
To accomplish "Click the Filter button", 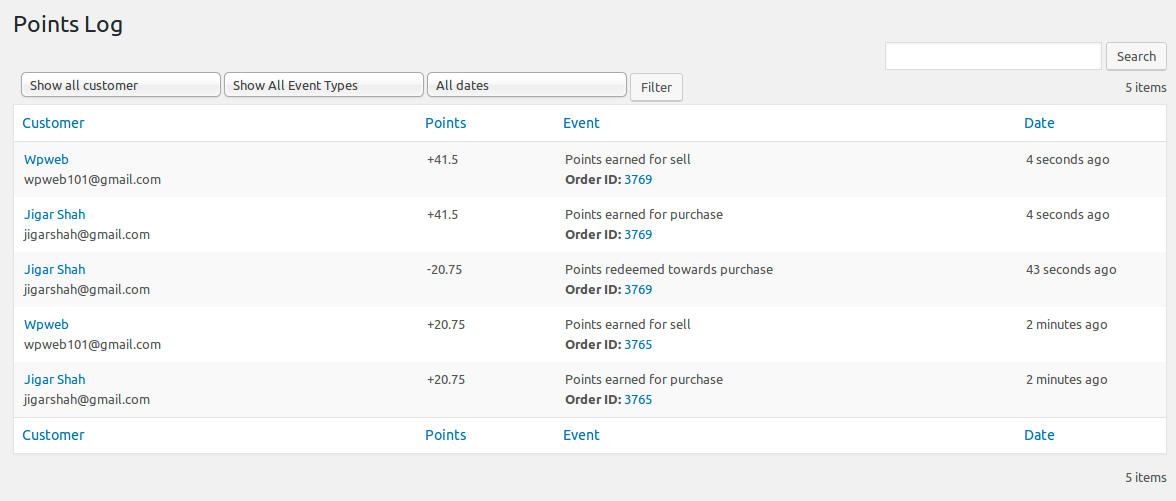I will pyautogui.click(x=656, y=87).
